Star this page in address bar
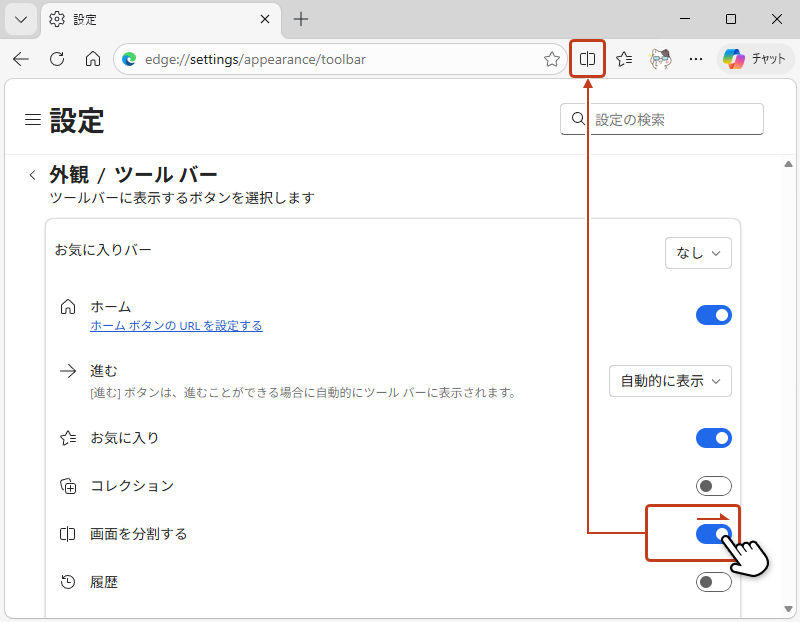 [x=551, y=59]
